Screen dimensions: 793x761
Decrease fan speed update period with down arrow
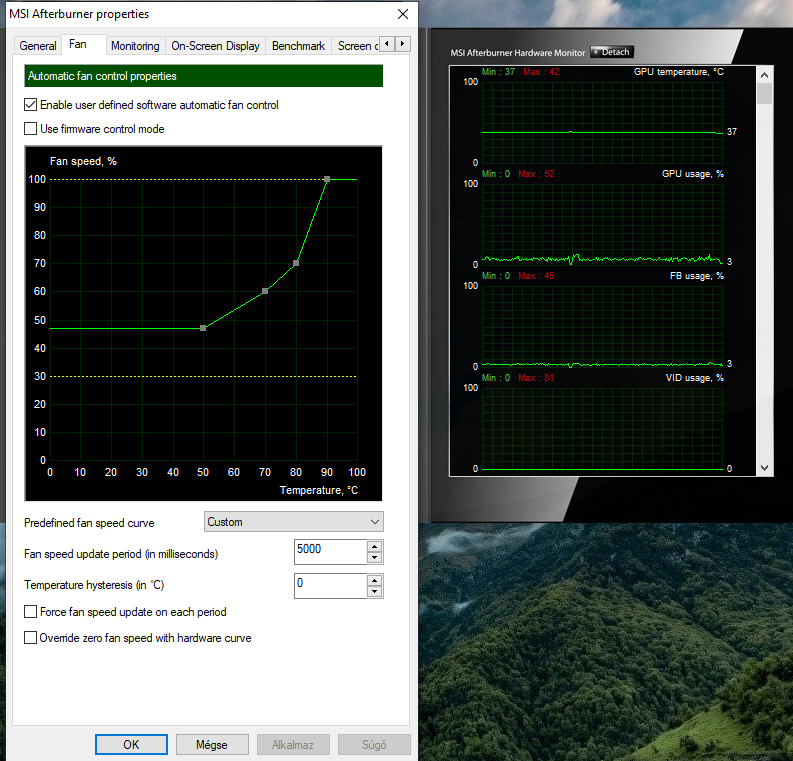click(x=374, y=558)
